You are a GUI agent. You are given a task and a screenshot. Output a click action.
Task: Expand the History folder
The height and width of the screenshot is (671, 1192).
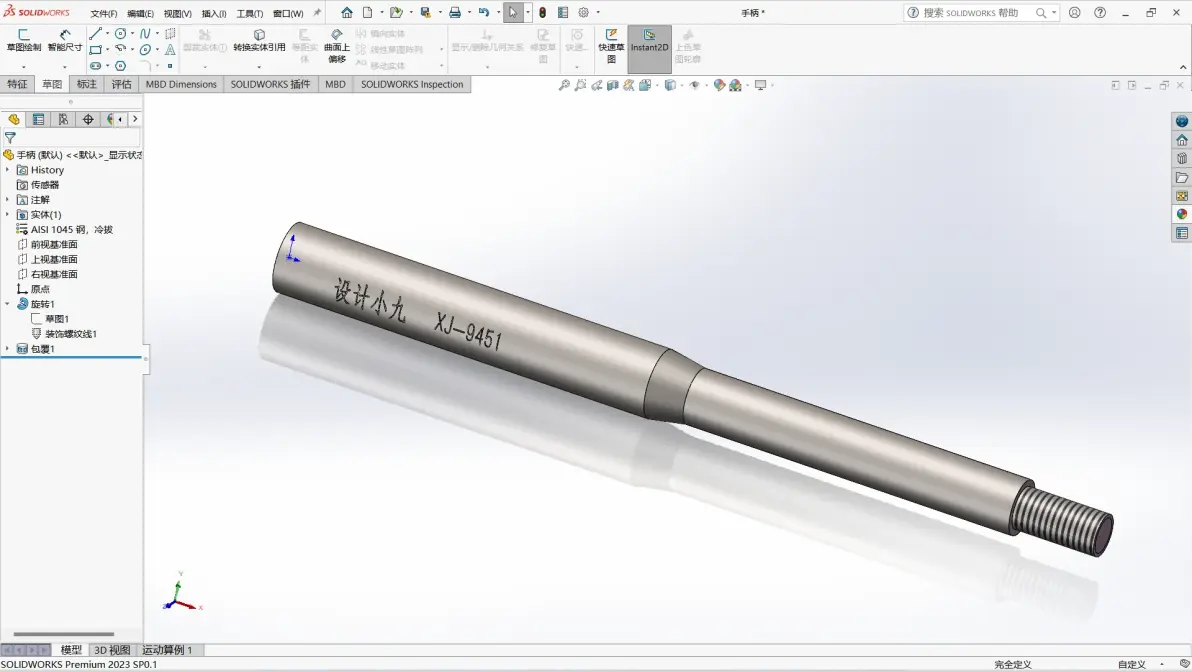pyautogui.click(x=8, y=170)
